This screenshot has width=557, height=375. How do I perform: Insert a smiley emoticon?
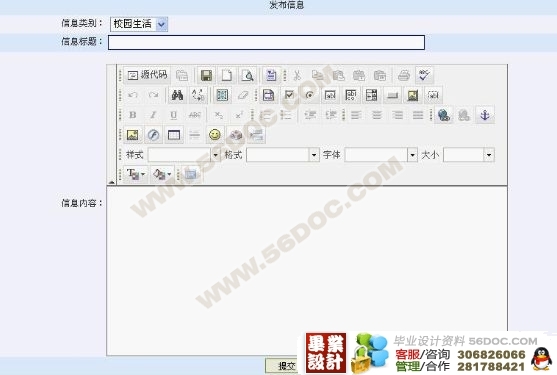[x=215, y=135]
